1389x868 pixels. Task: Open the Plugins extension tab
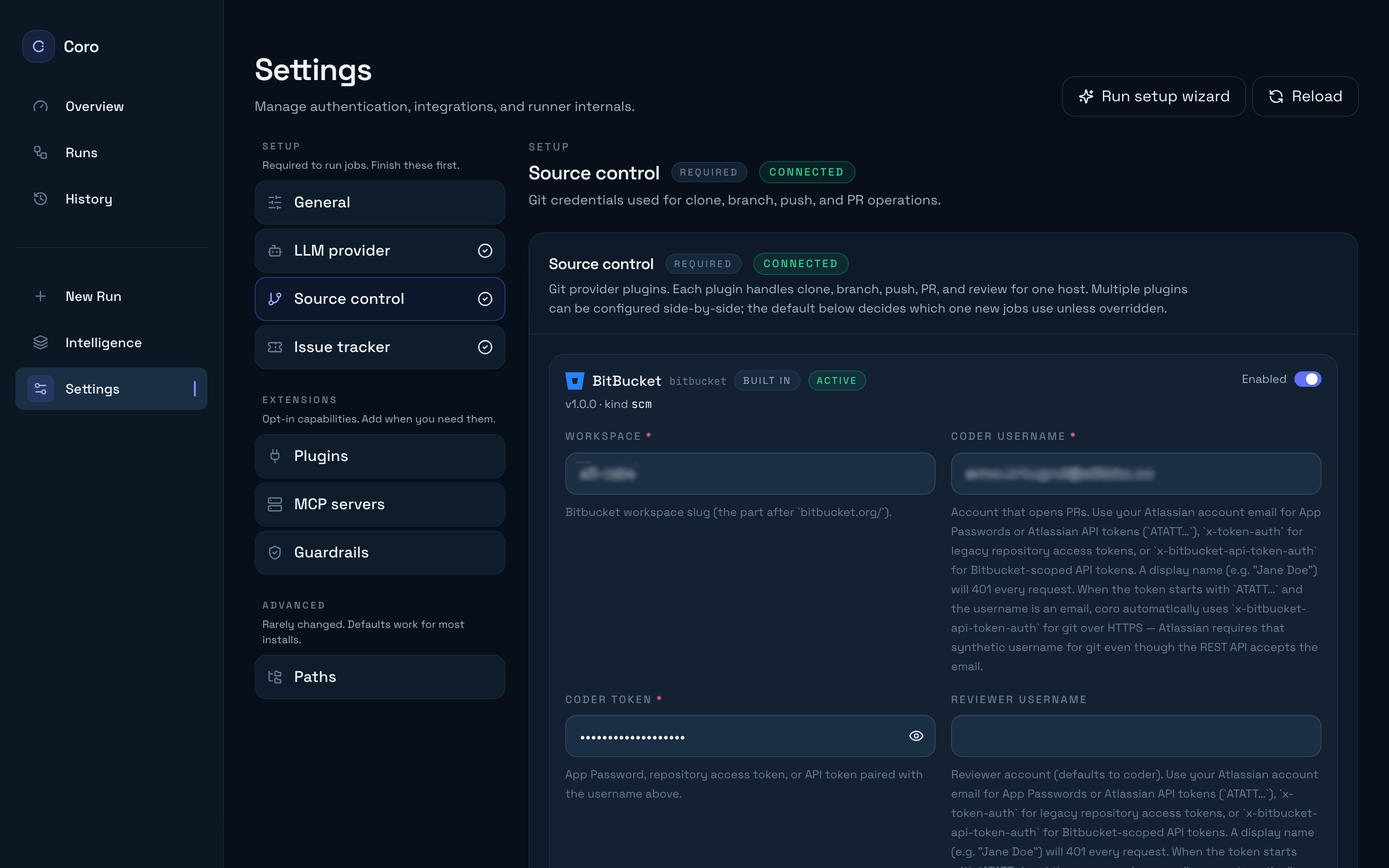[380, 456]
